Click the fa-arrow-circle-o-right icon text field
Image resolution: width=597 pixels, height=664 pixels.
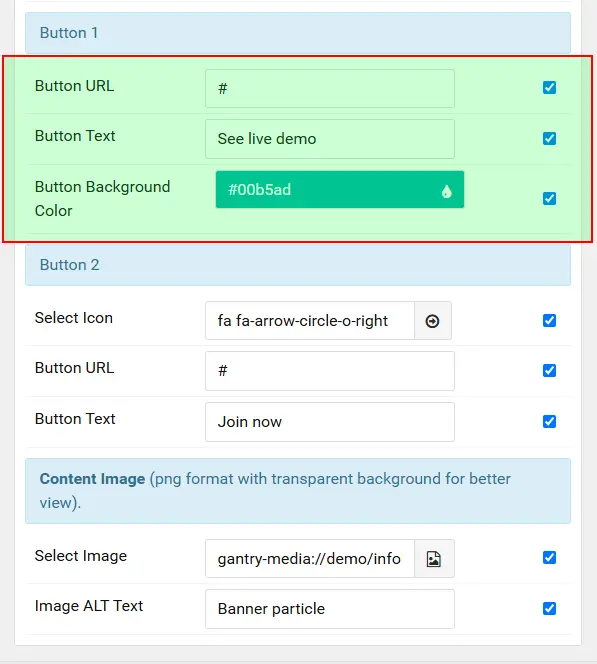click(x=310, y=321)
